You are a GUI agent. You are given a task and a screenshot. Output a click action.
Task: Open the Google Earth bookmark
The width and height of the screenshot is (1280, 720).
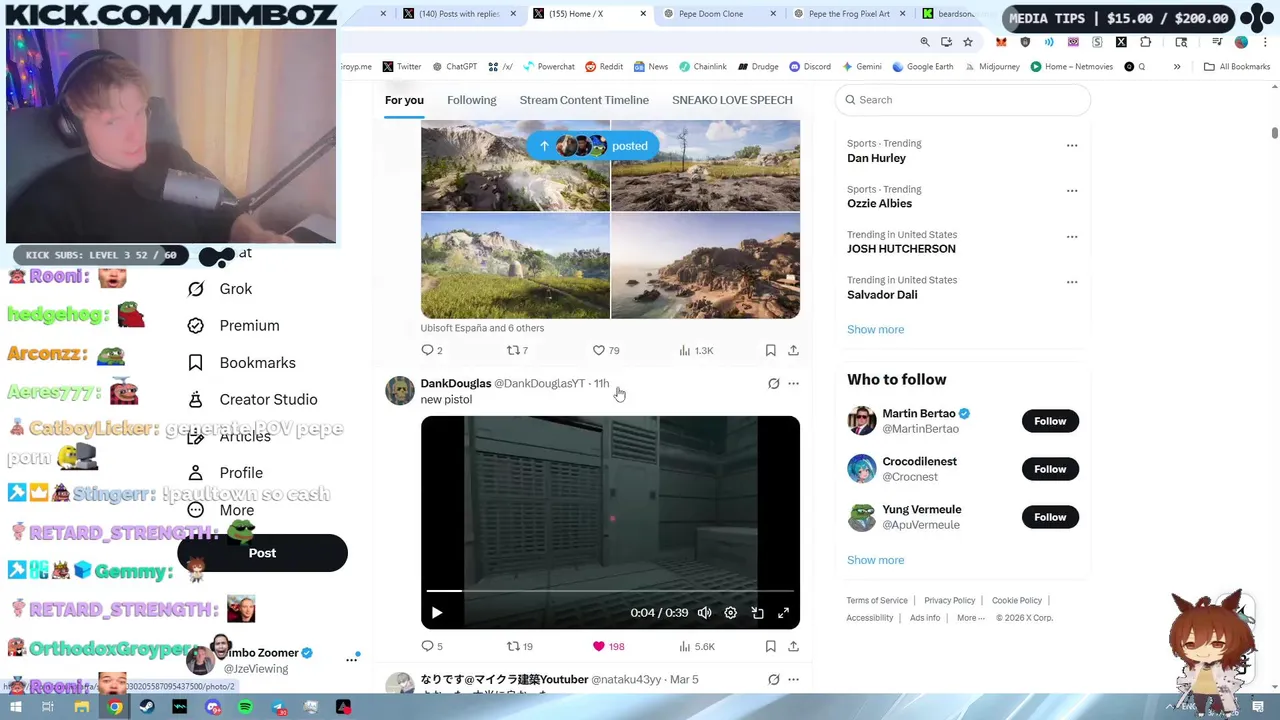922,67
